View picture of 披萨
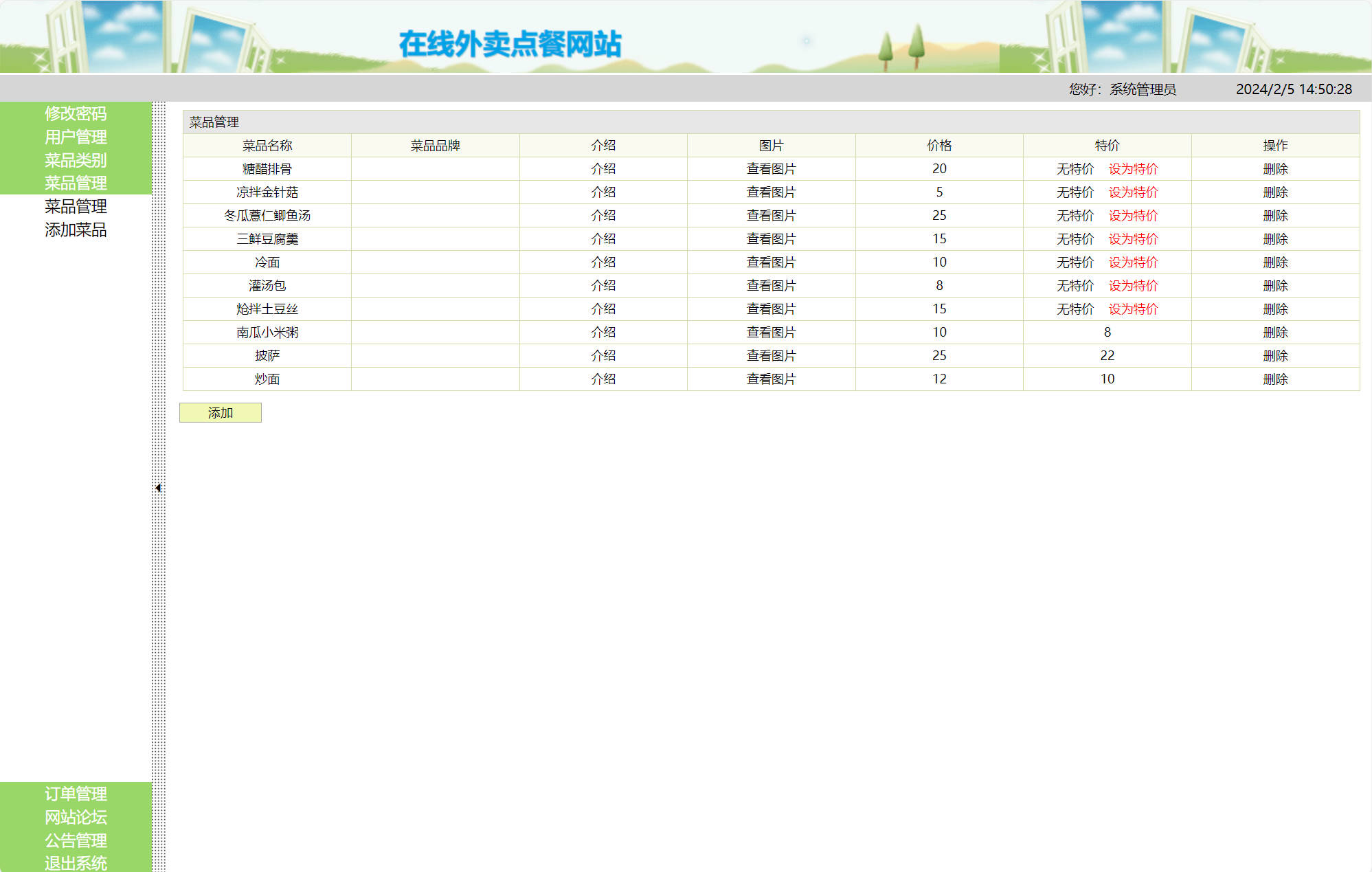Viewport: 1372px width, 872px height. click(771, 356)
